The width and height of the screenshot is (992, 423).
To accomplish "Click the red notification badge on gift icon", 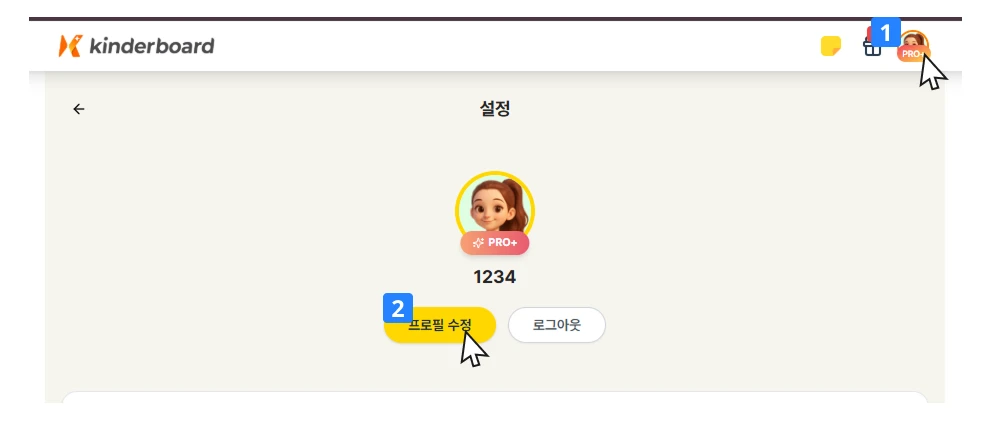I will click(x=868, y=33).
